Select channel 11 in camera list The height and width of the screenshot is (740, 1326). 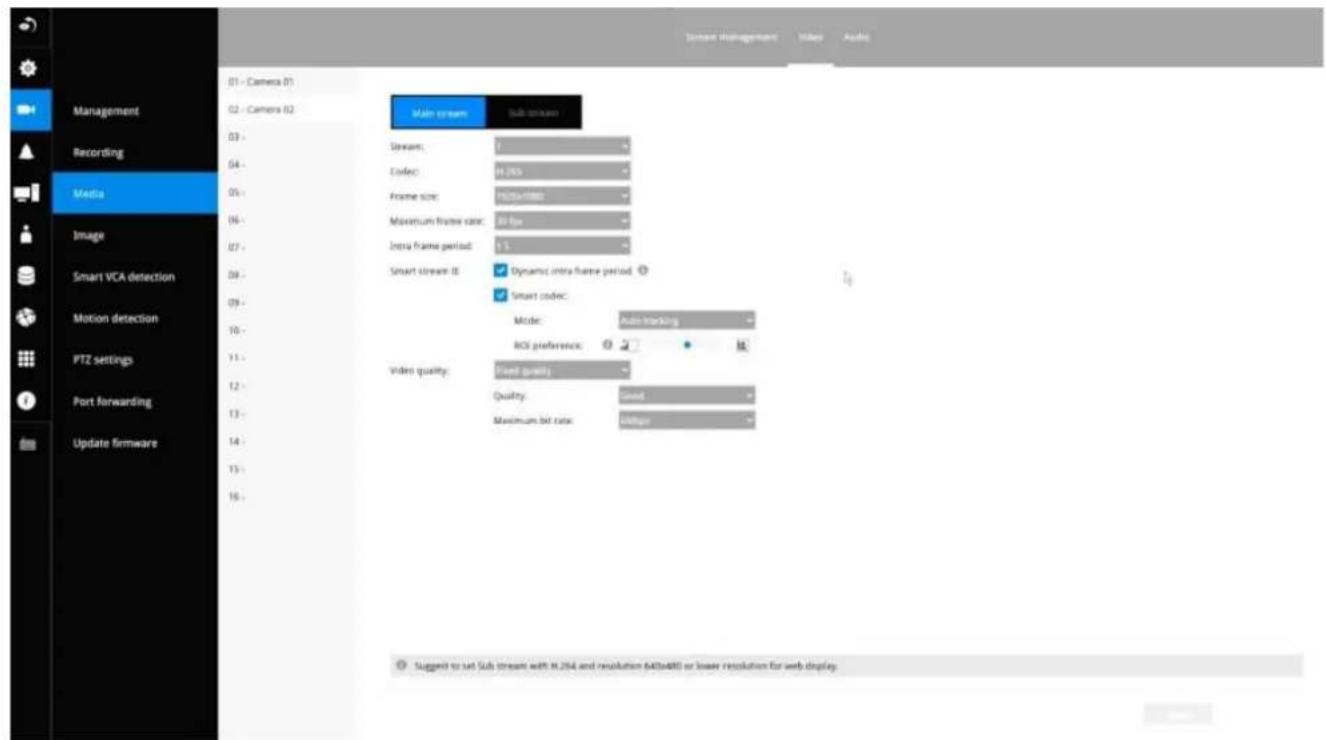tap(286, 357)
